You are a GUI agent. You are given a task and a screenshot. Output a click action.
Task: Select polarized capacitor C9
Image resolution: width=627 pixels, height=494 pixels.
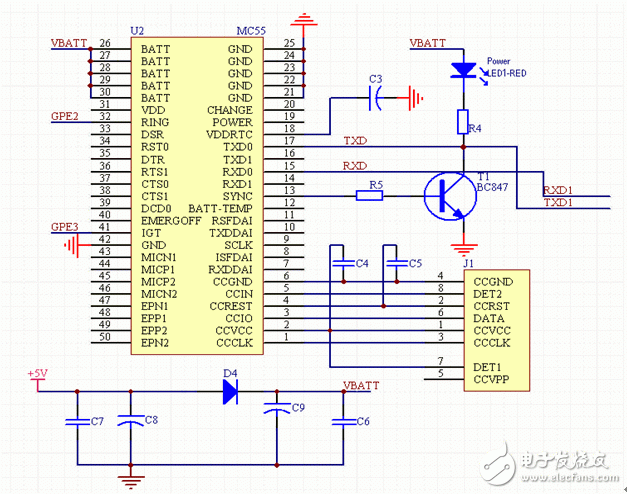[x=273, y=408]
